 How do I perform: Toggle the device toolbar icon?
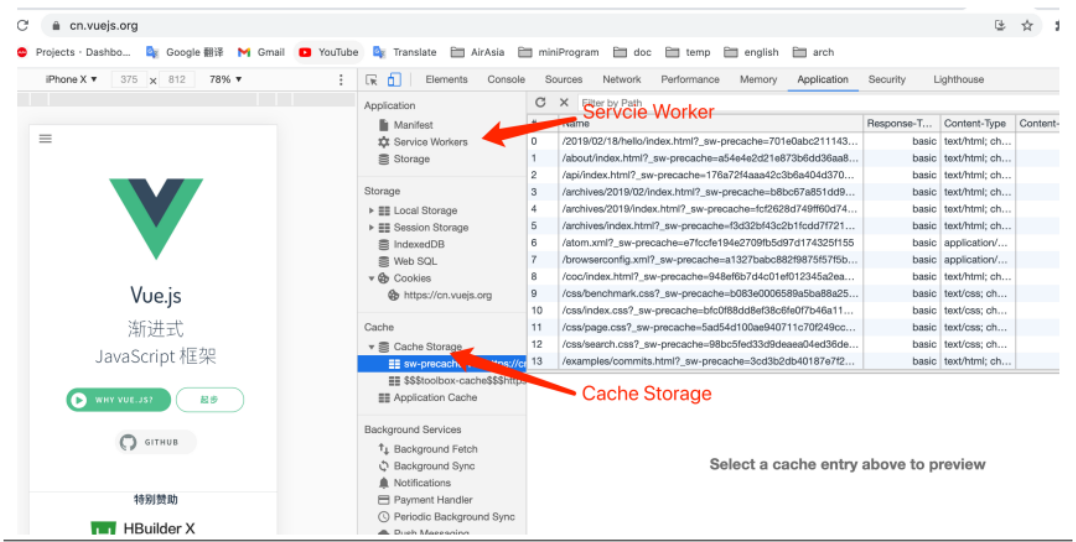pyautogui.click(x=394, y=80)
